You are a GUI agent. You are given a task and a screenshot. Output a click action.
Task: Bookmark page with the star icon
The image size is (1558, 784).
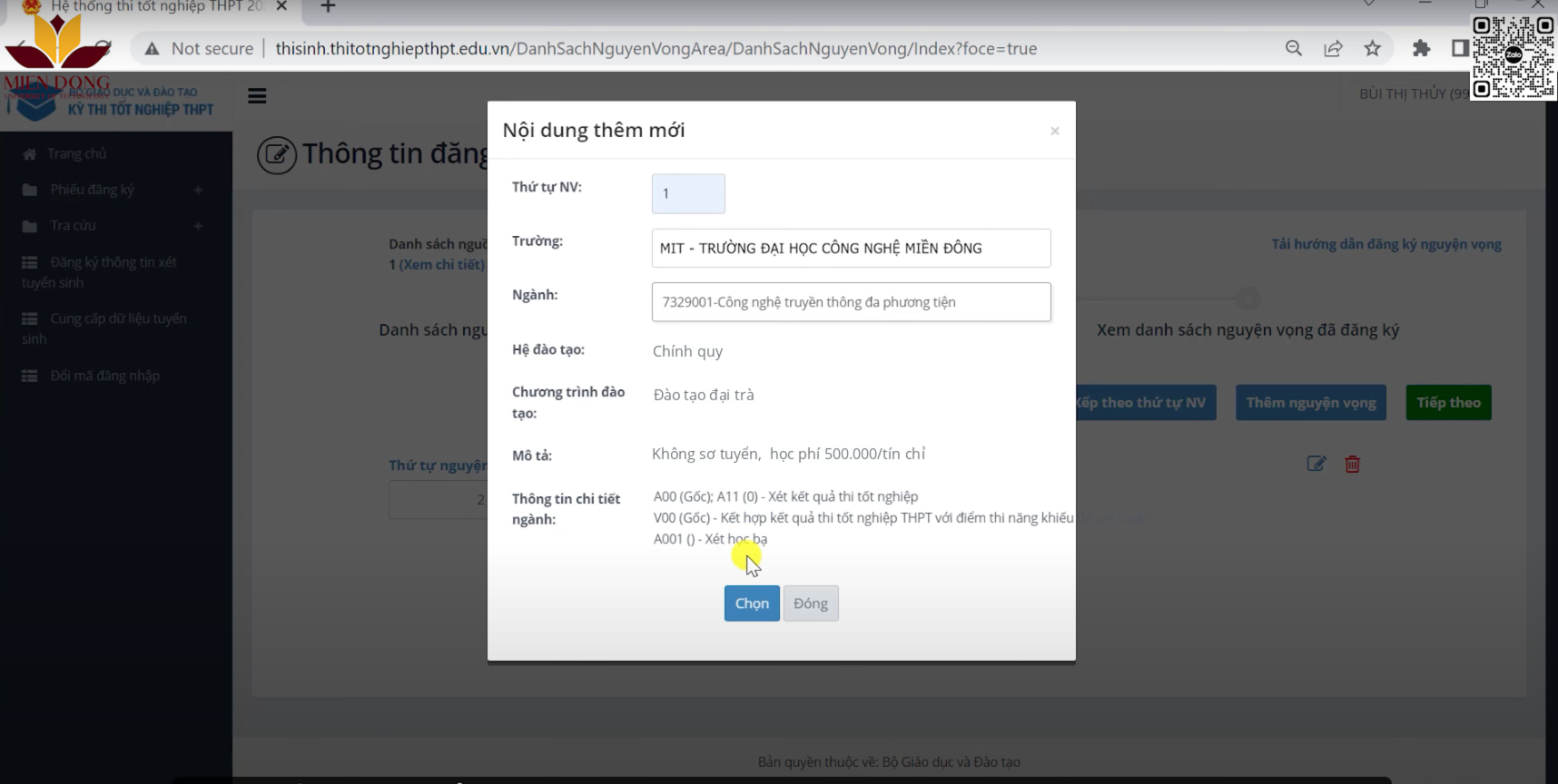1372,48
